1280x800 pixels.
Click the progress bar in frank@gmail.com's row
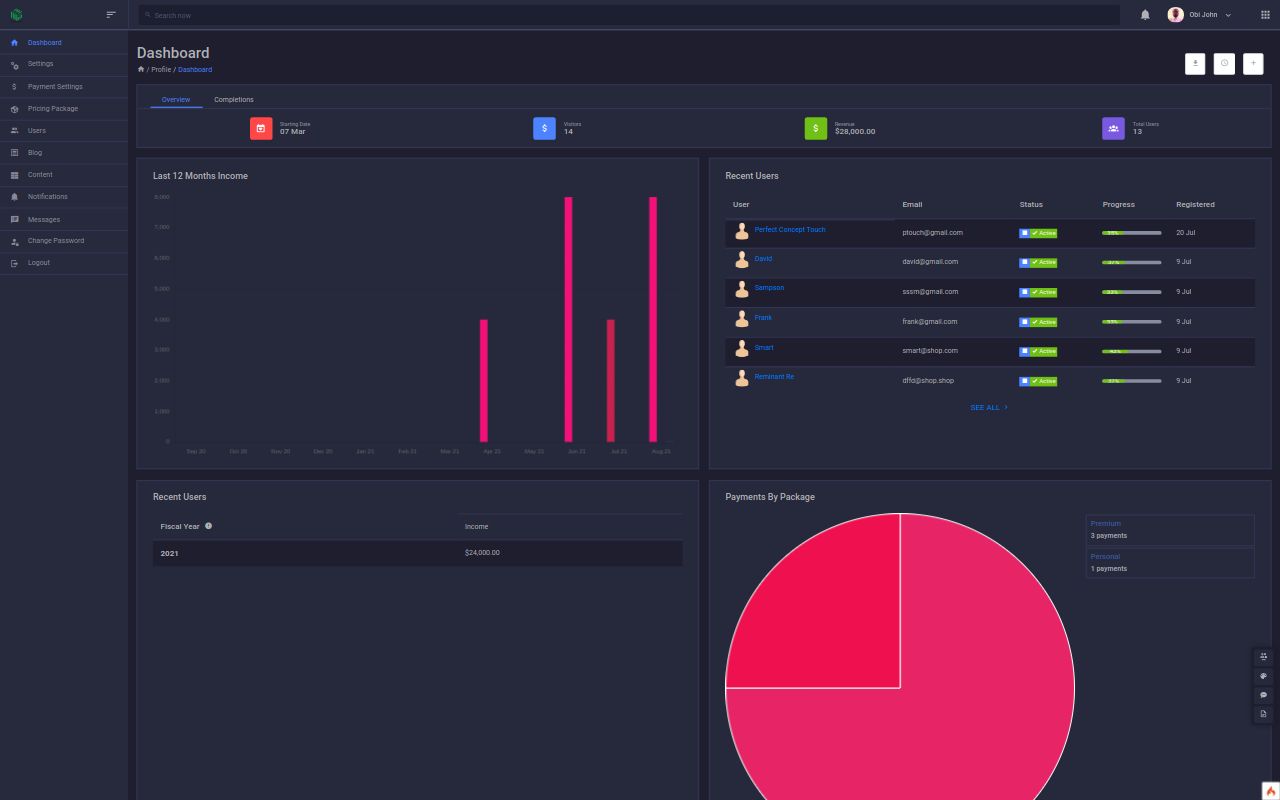point(1132,322)
